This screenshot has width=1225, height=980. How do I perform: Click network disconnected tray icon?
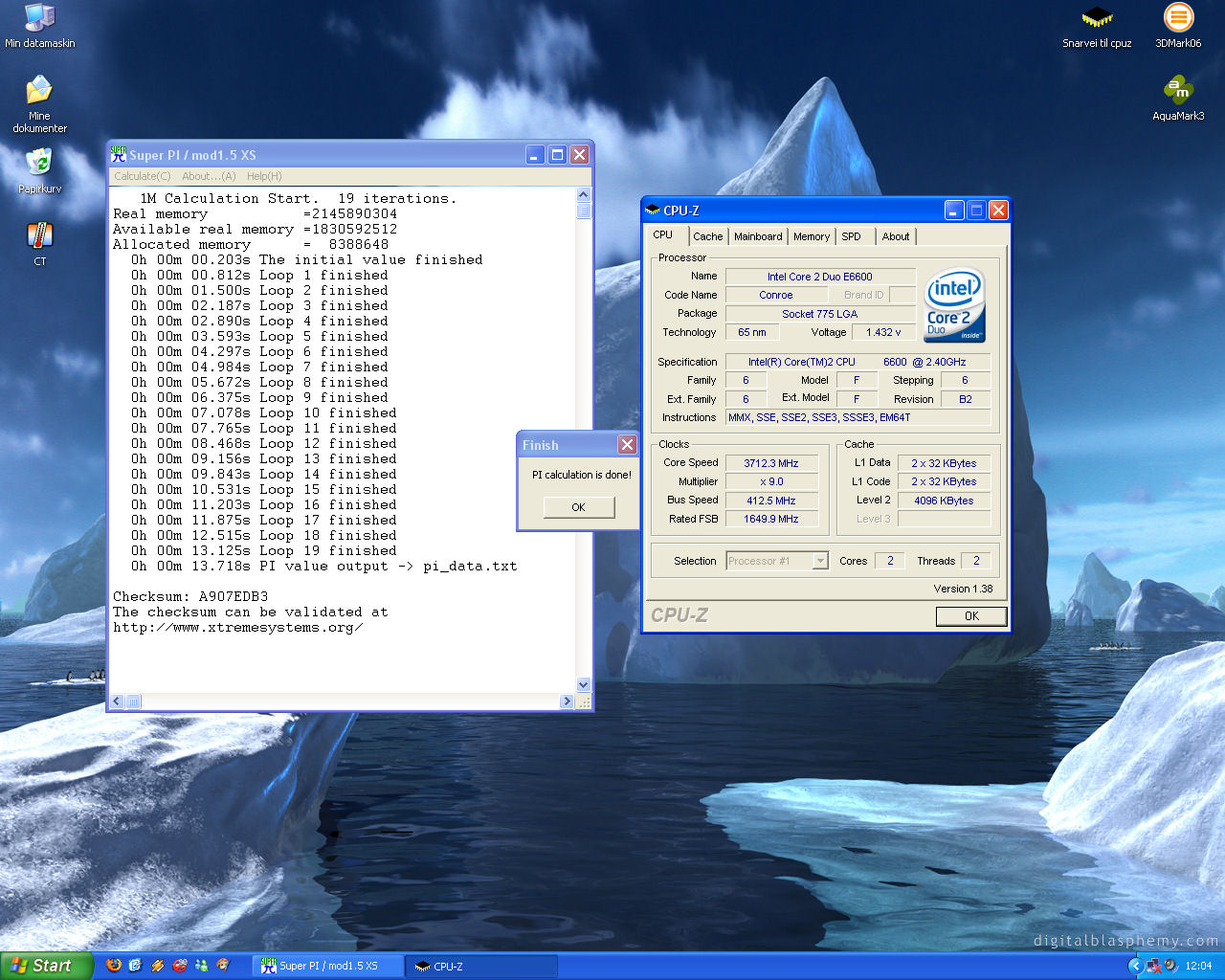1154,966
